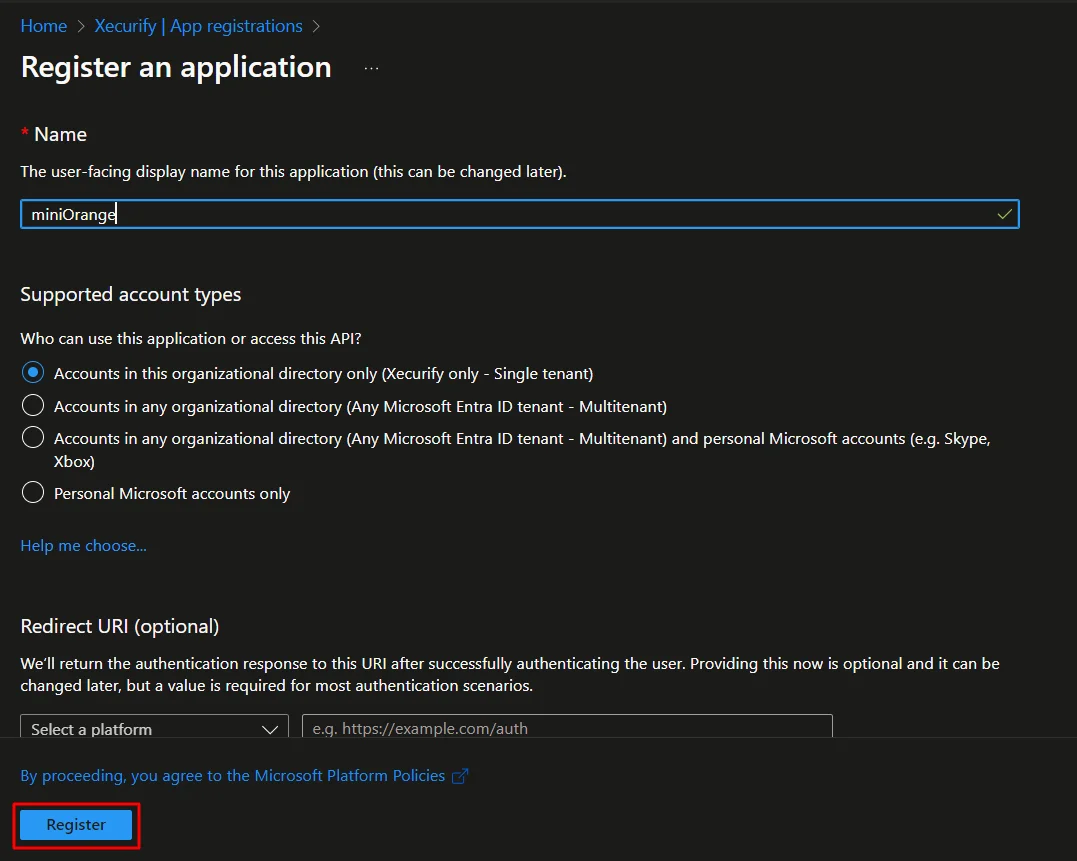Screen dimensions: 1077x861
Task: Open the ellipsis menu beside the page title
Action: click(371, 66)
